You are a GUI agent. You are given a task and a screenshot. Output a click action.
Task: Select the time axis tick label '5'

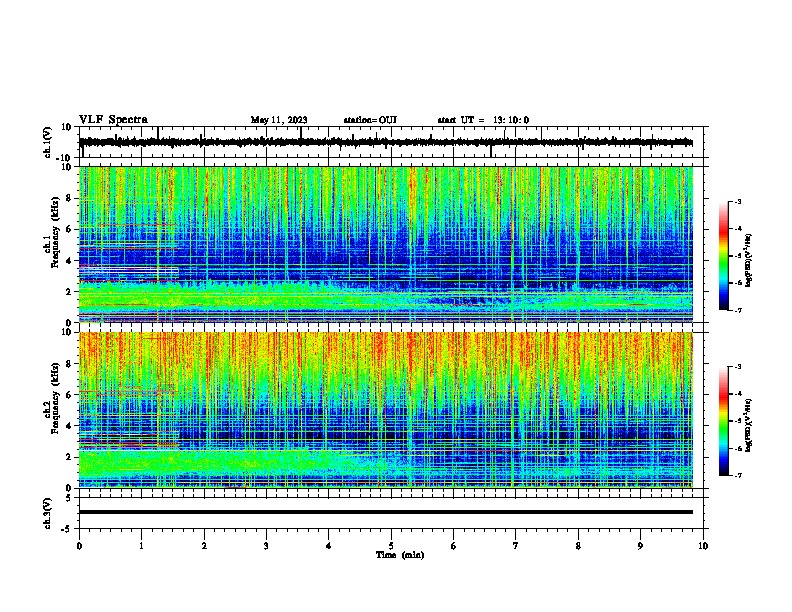[391, 546]
